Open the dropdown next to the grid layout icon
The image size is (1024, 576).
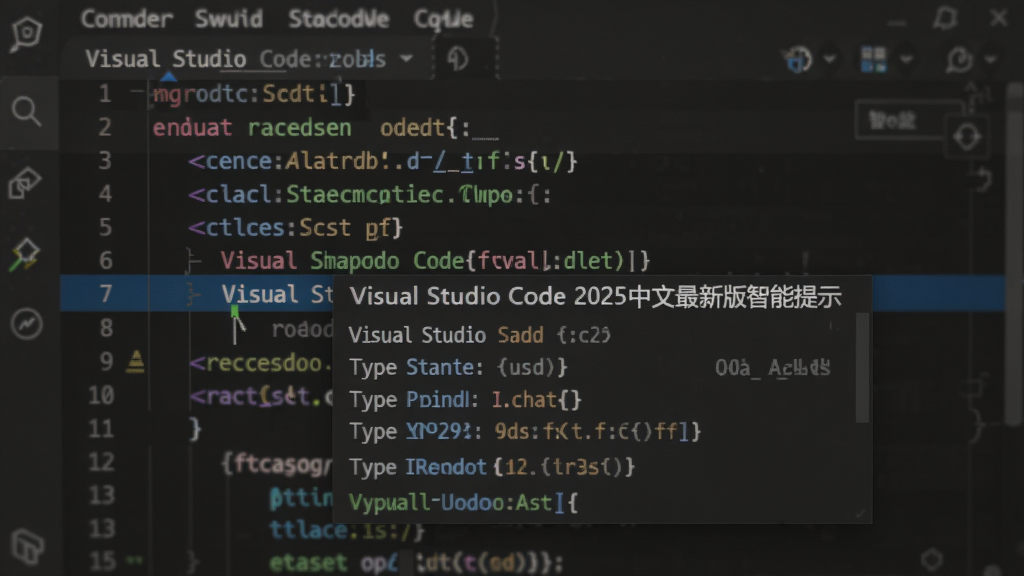906,59
